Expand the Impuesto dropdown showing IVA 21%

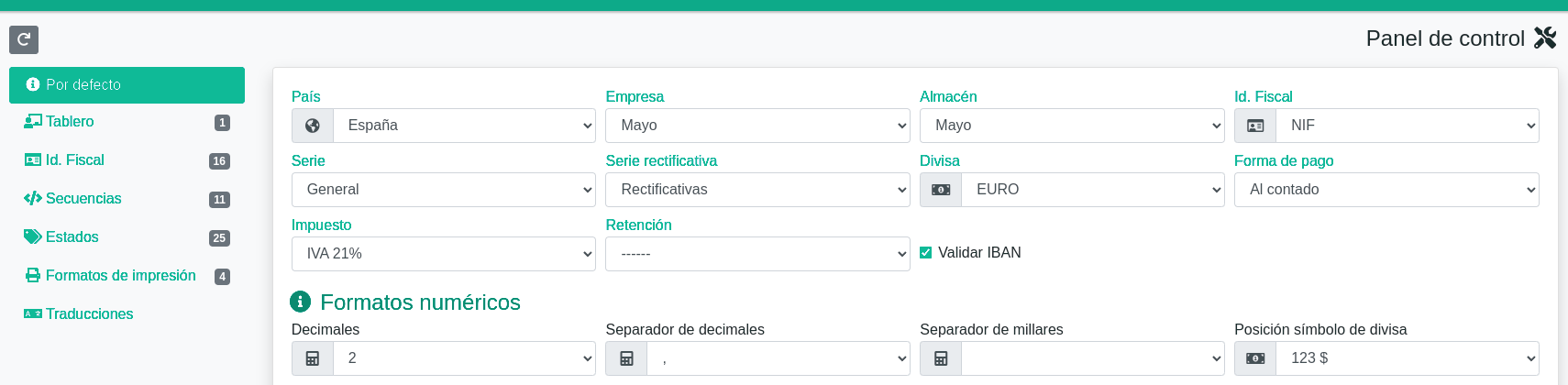tap(444, 254)
